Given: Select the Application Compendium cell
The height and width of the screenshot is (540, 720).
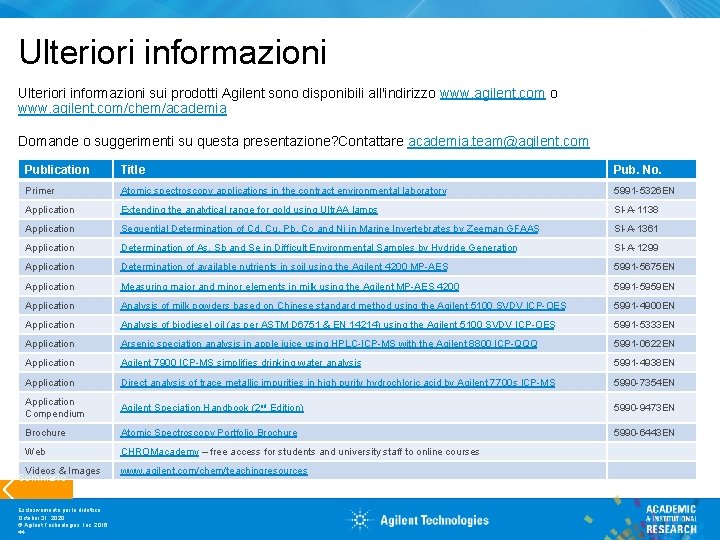Looking at the screenshot, I should pos(65,408).
